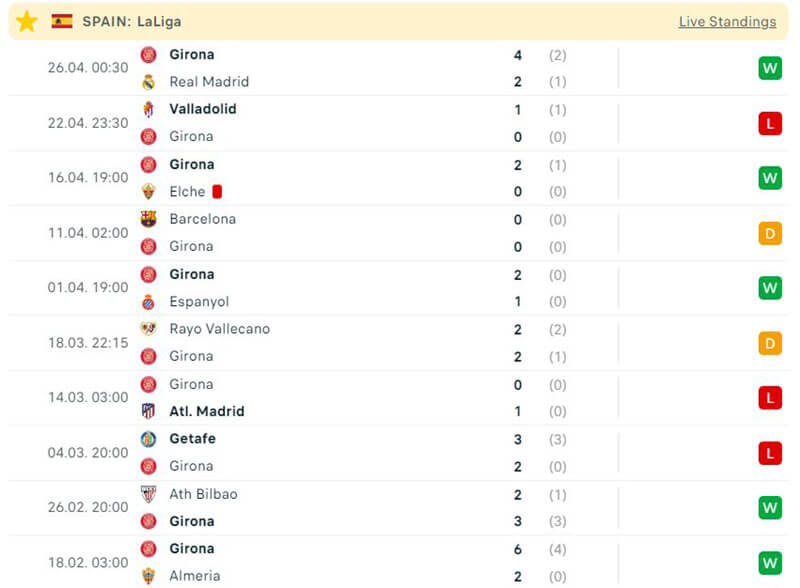Open the Live Standings link
Image resolution: width=800 pixels, height=588 pixels.
[727, 21]
